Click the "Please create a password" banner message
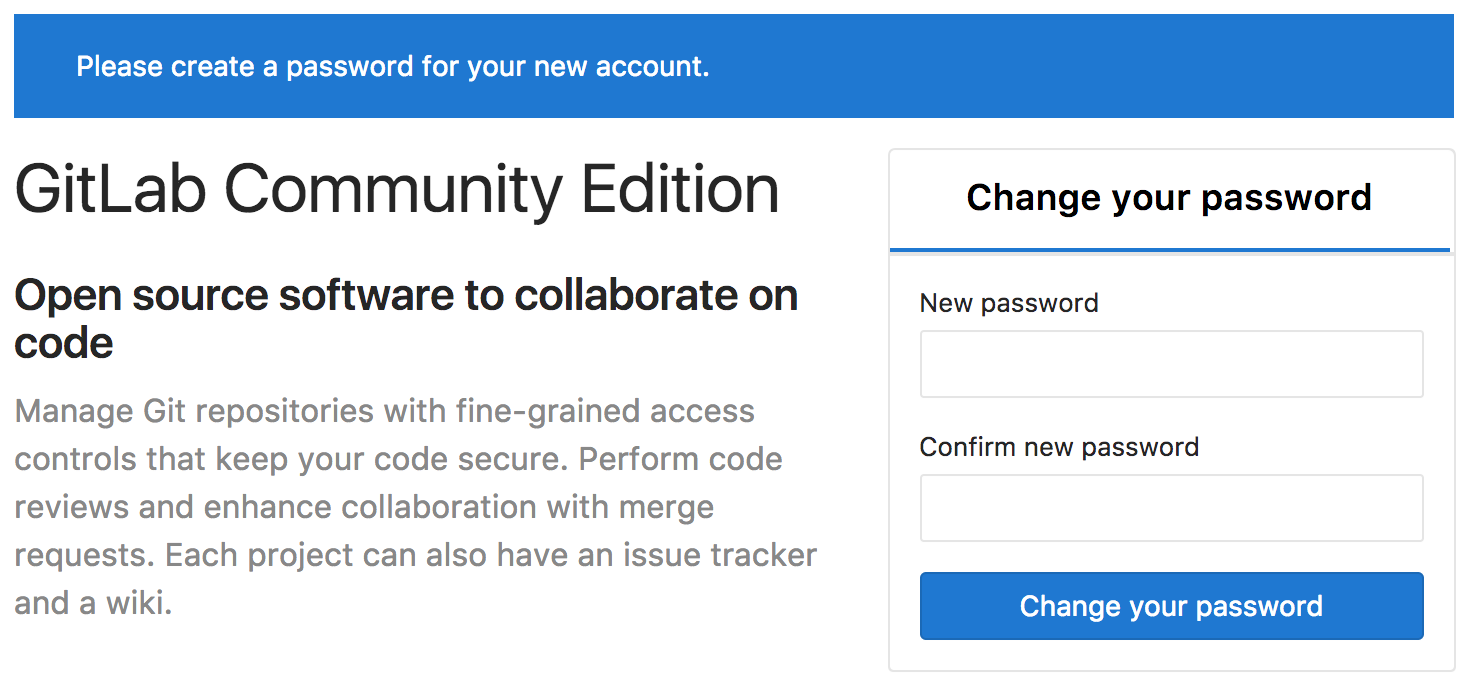1468x686 pixels. [392, 67]
